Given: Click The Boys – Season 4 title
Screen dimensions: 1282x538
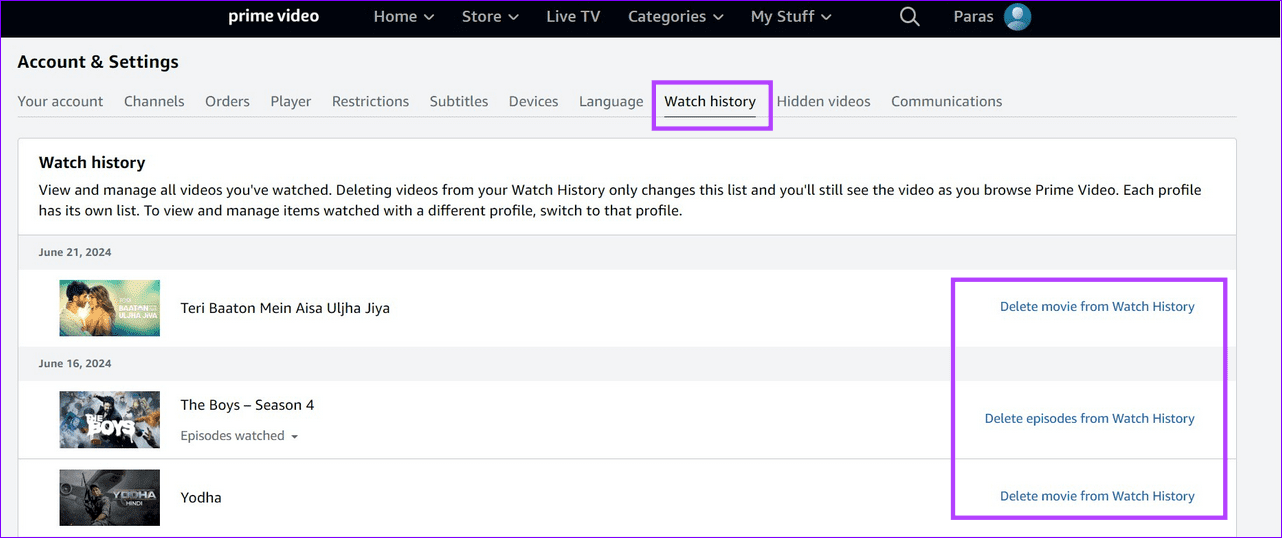Looking at the screenshot, I should point(247,405).
